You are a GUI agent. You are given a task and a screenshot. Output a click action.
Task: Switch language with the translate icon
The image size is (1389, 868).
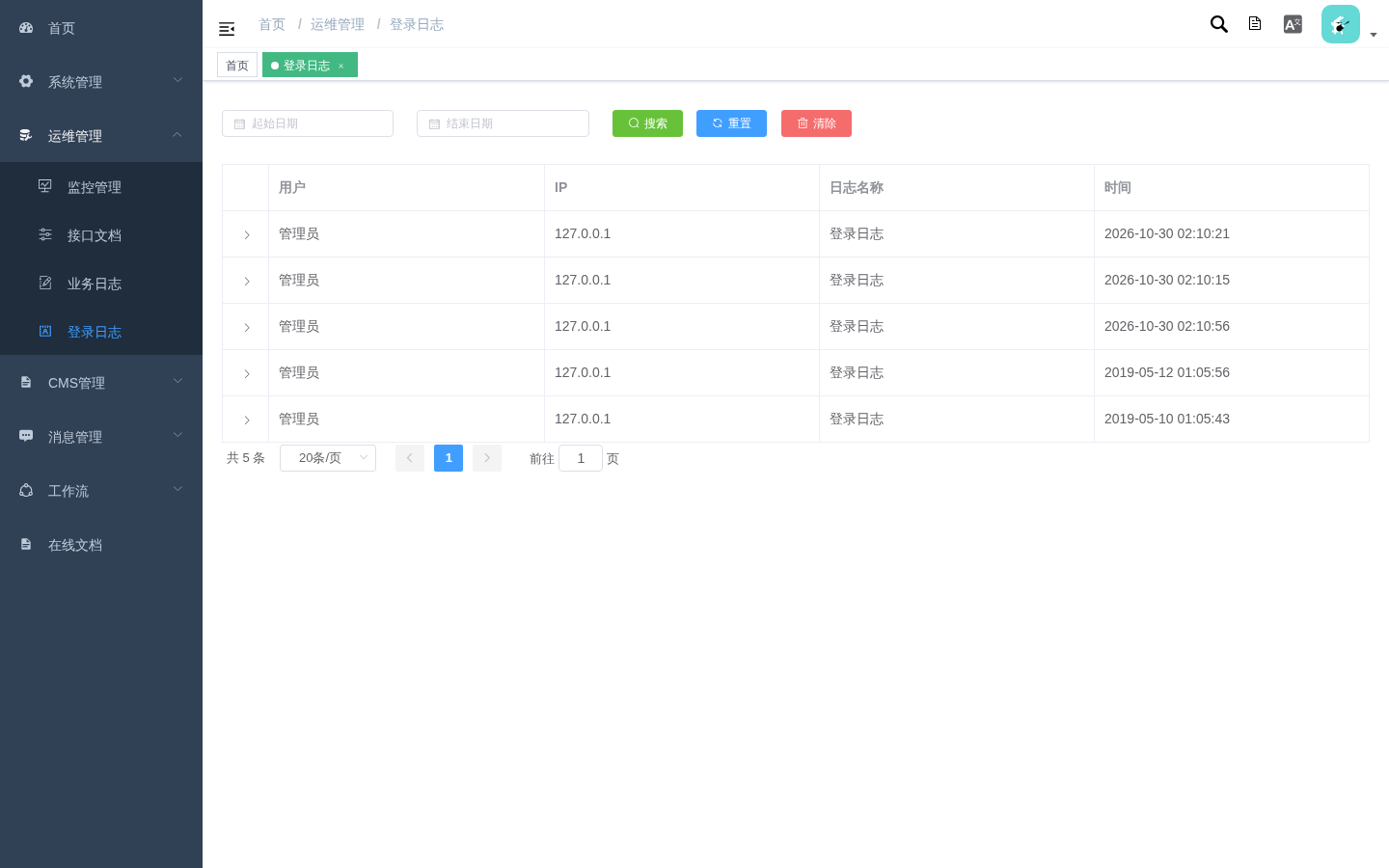coord(1293,24)
